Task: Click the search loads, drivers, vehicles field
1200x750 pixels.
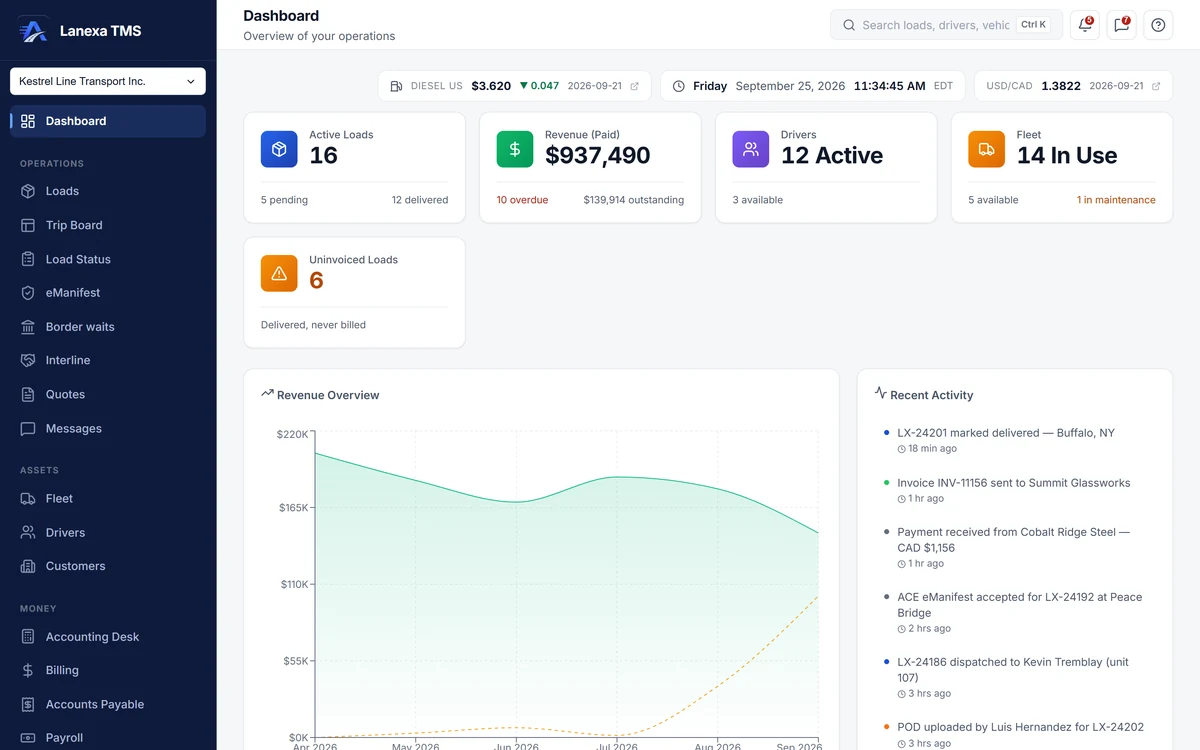Action: point(946,25)
